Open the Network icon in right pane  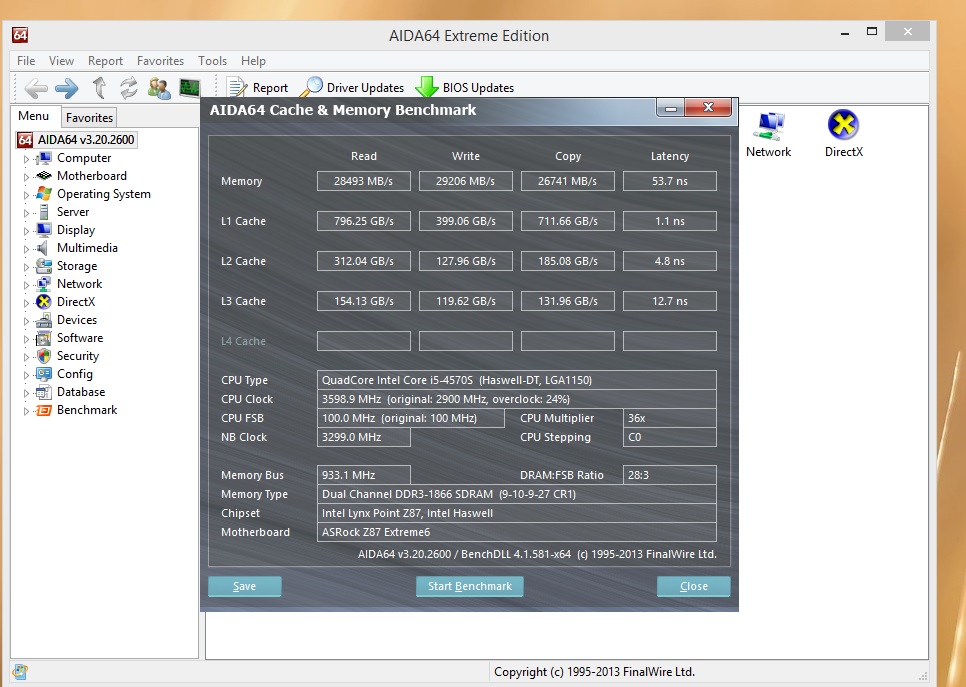point(768,136)
